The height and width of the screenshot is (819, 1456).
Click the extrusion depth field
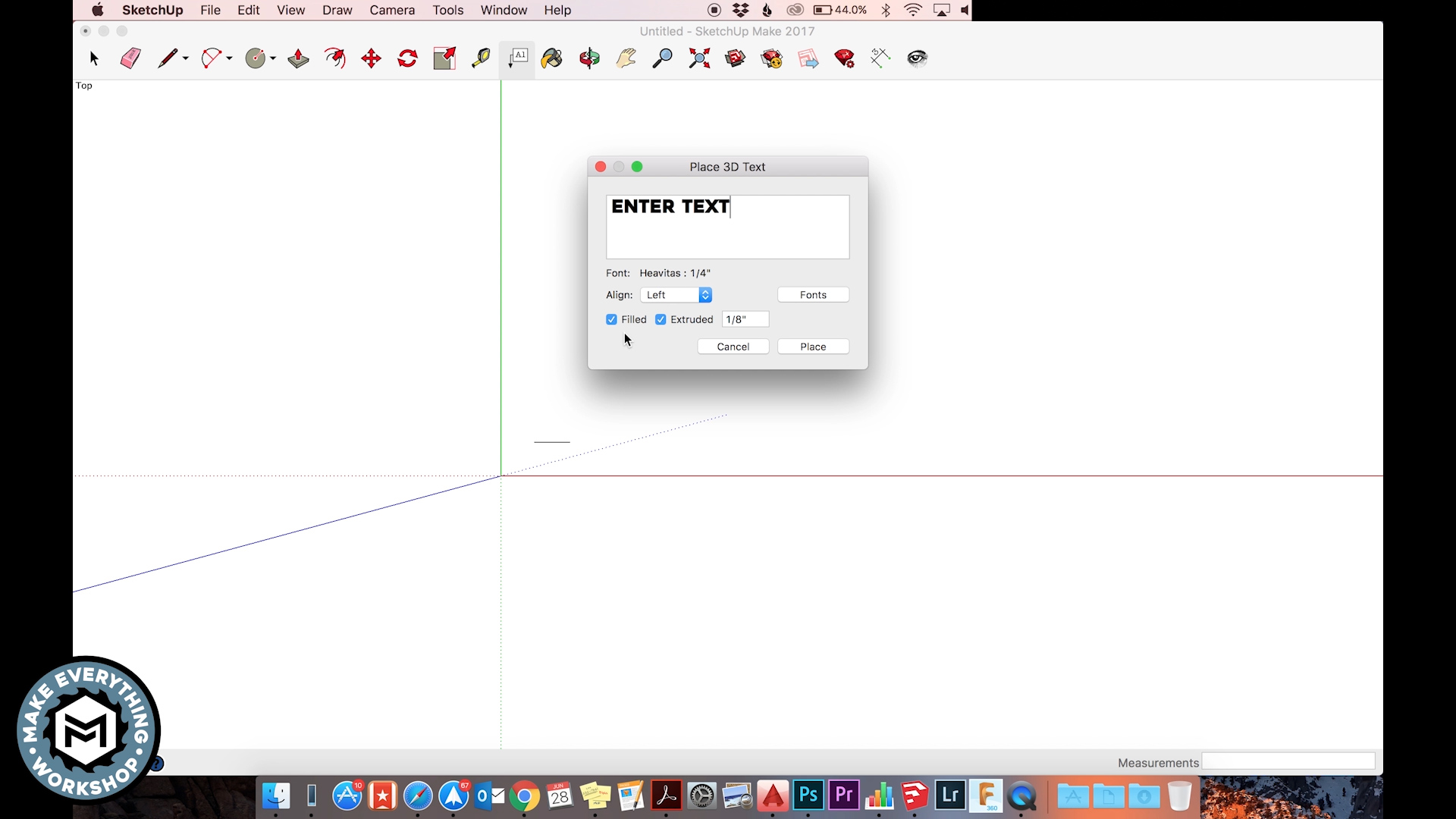[x=745, y=319]
